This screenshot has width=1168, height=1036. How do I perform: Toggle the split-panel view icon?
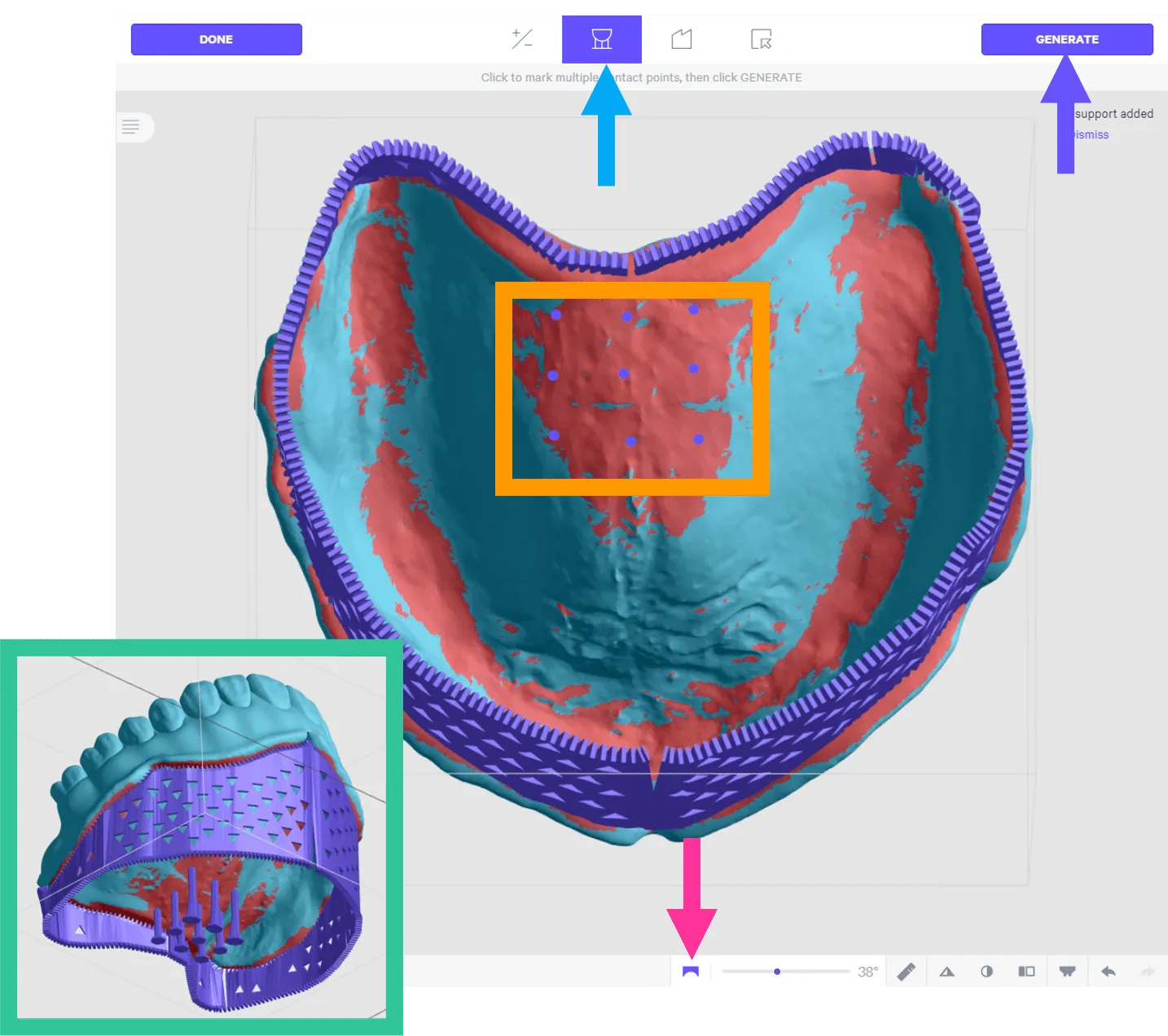click(1026, 971)
